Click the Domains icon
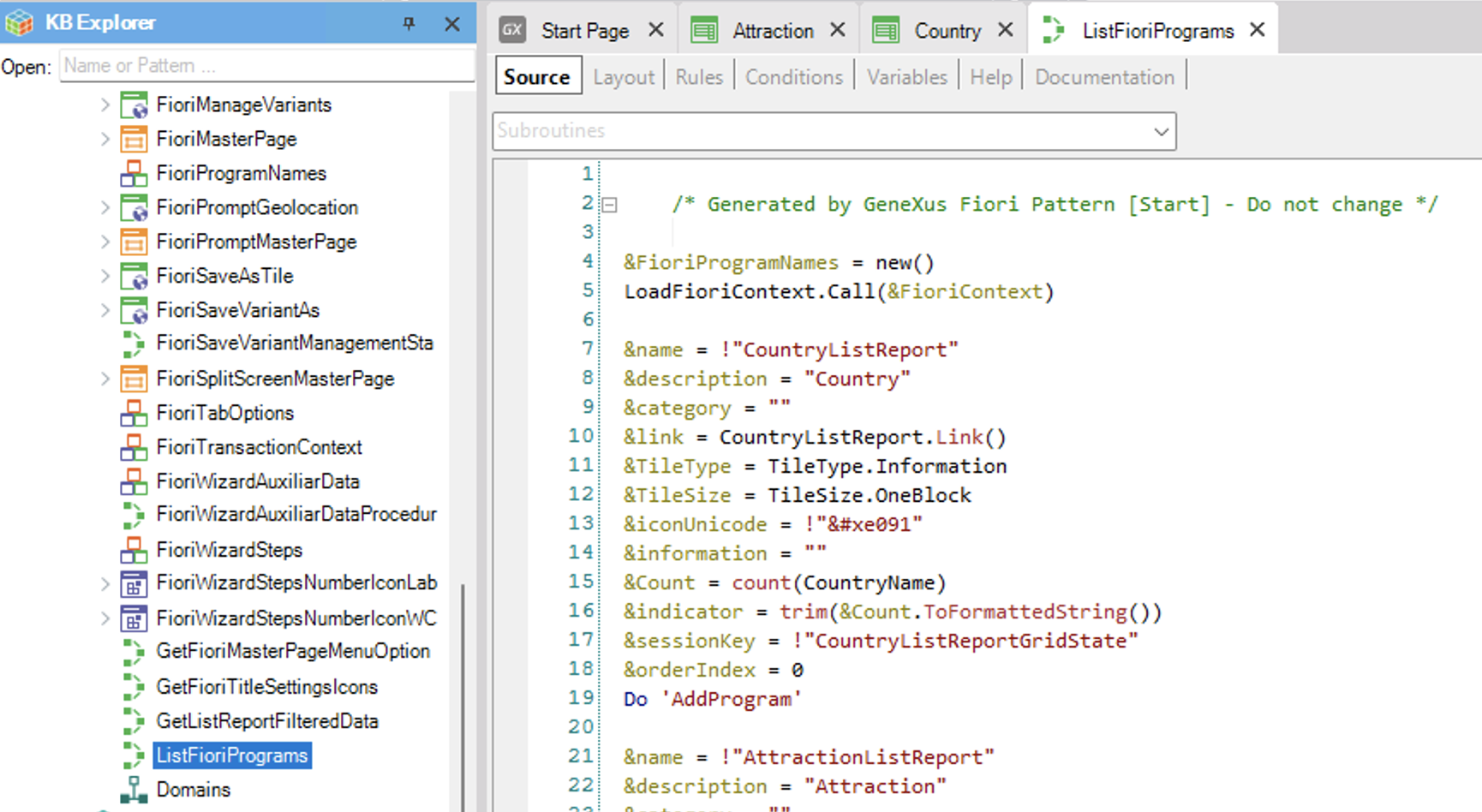This screenshot has height=812, width=1482. 134,790
